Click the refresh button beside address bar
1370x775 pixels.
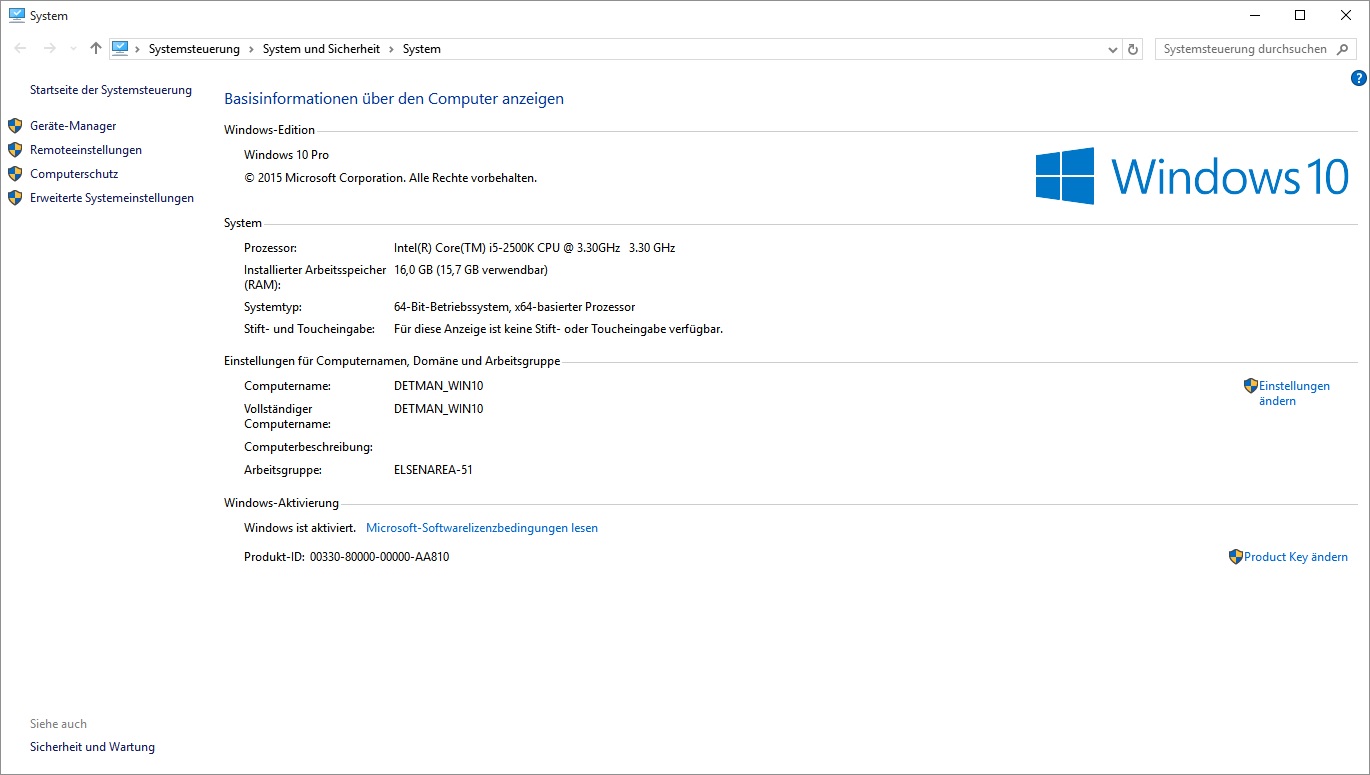coord(1133,49)
